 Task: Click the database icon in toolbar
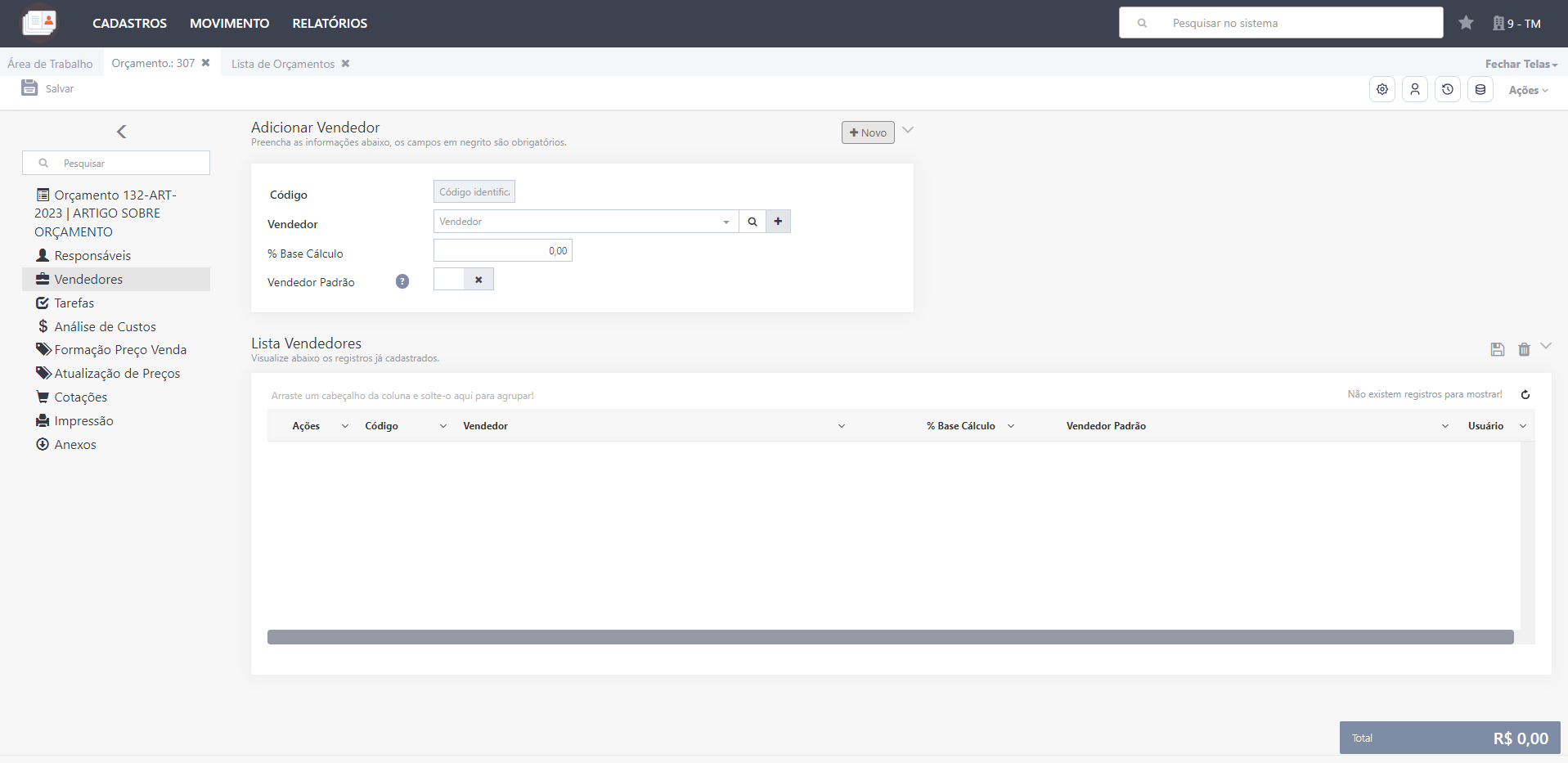(1480, 89)
